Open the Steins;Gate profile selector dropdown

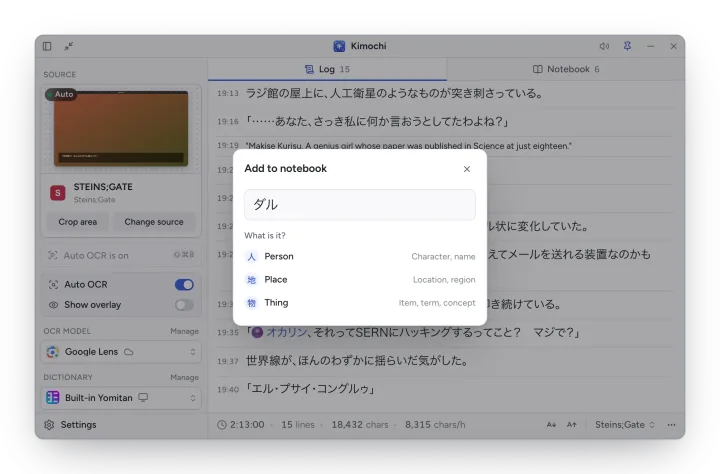624,425
